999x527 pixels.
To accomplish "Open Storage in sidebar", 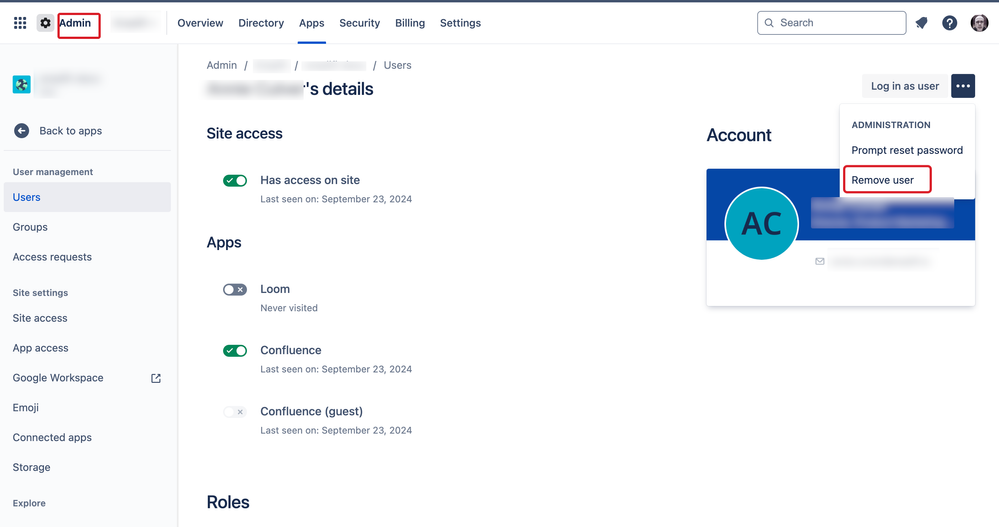I will pos(31,467).
